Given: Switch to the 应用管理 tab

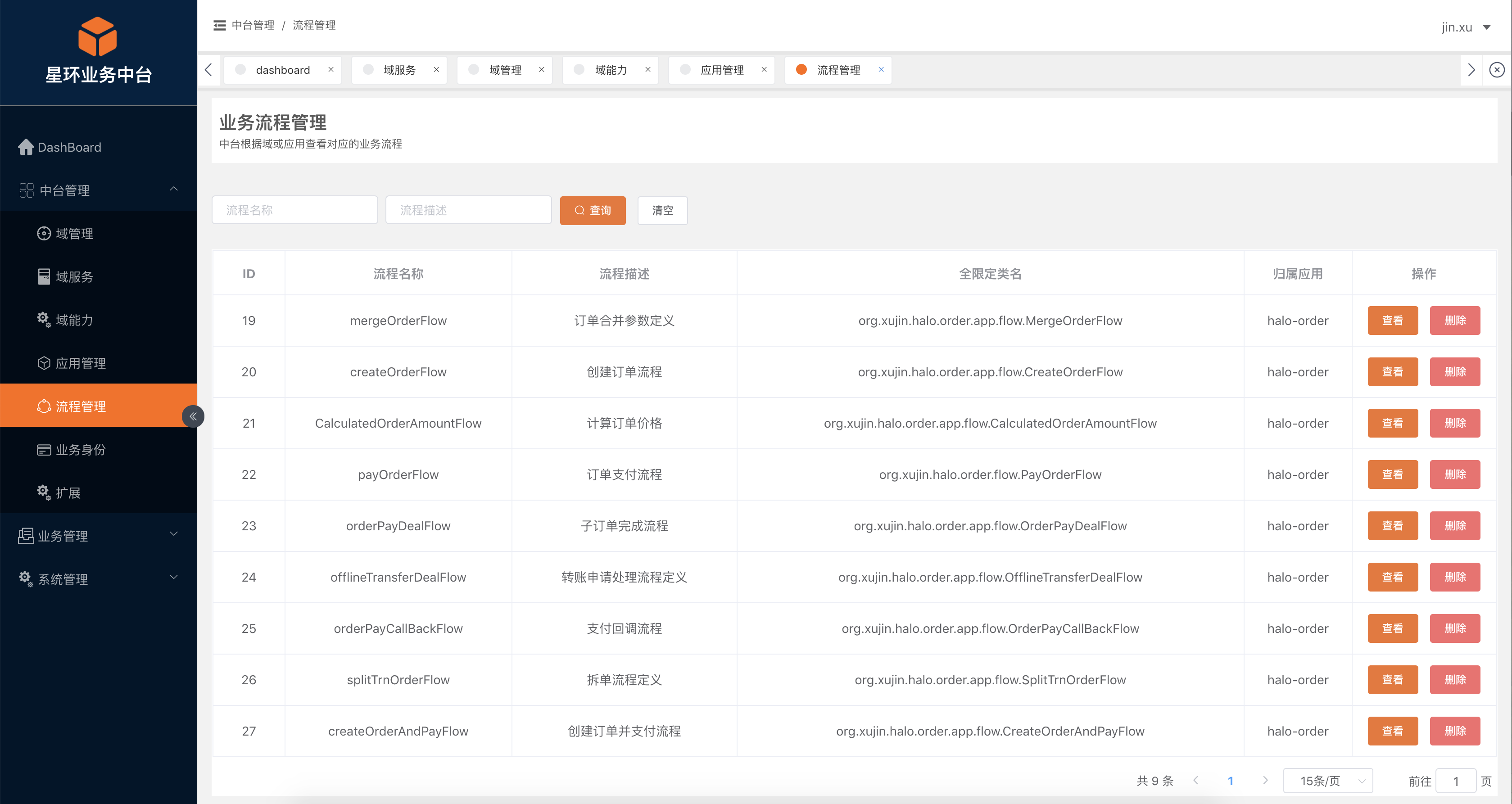Looking at the screenshot, I should point(721,70).
